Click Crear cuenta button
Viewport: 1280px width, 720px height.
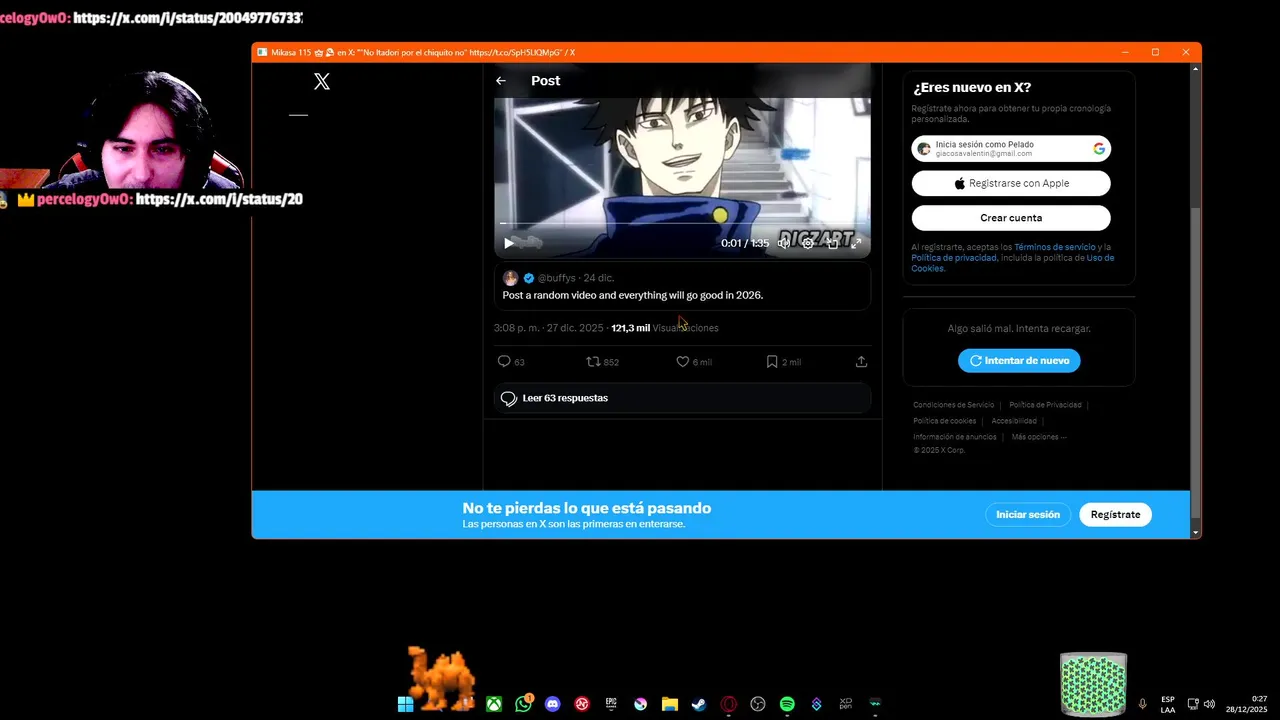(x=1011, y=218)
